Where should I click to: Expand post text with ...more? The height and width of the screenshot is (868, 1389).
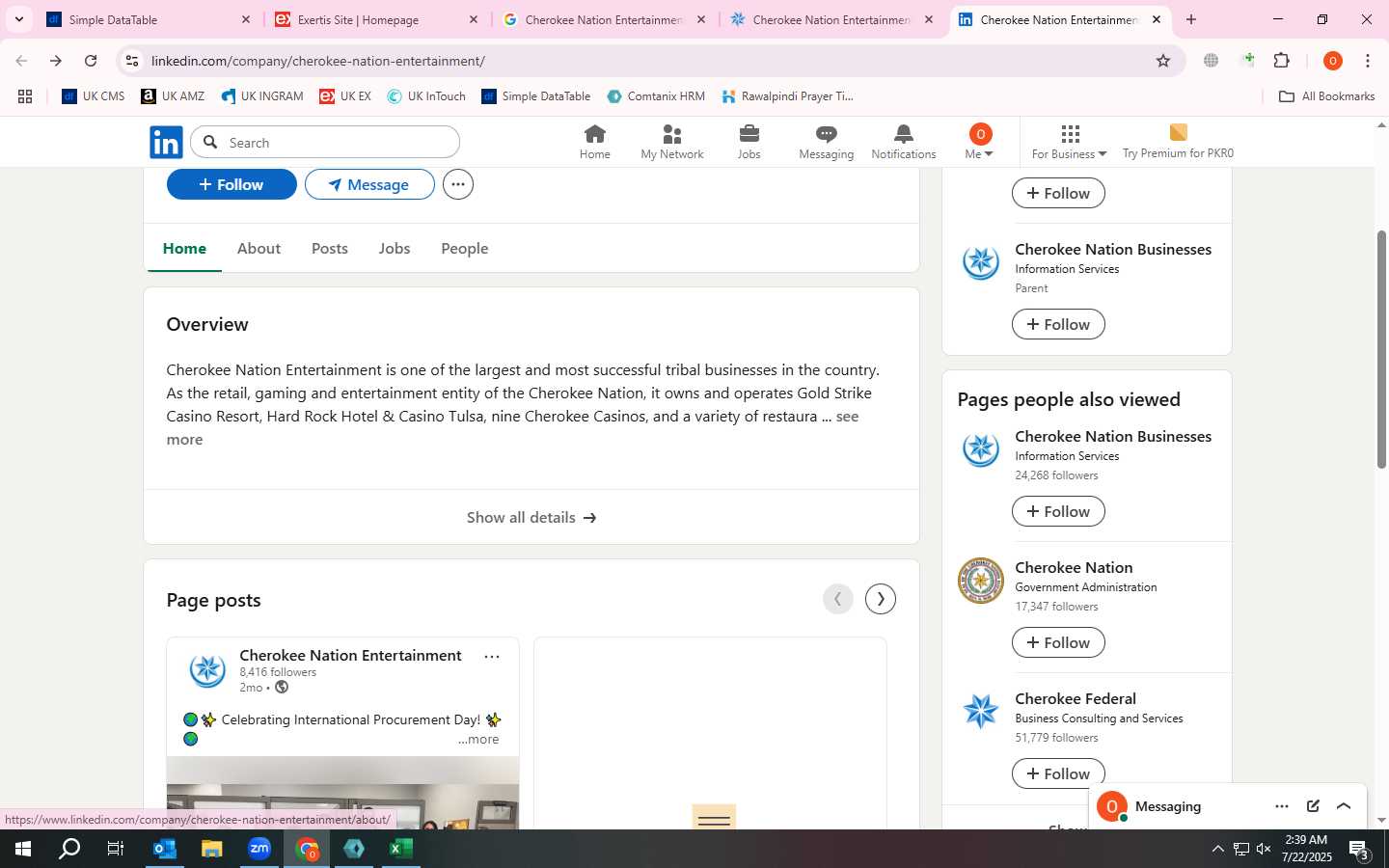[478, 740]
